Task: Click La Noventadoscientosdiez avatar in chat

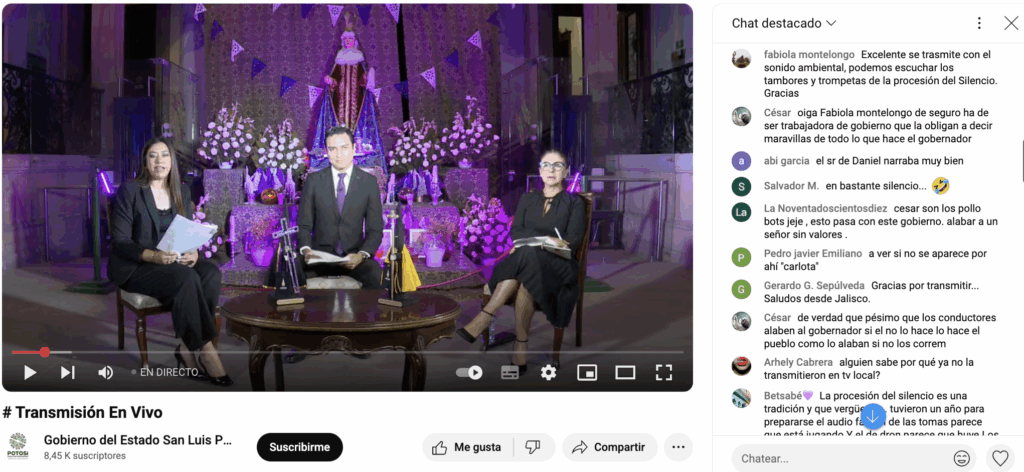Action: pyautogui.click(x=741, y=212)
